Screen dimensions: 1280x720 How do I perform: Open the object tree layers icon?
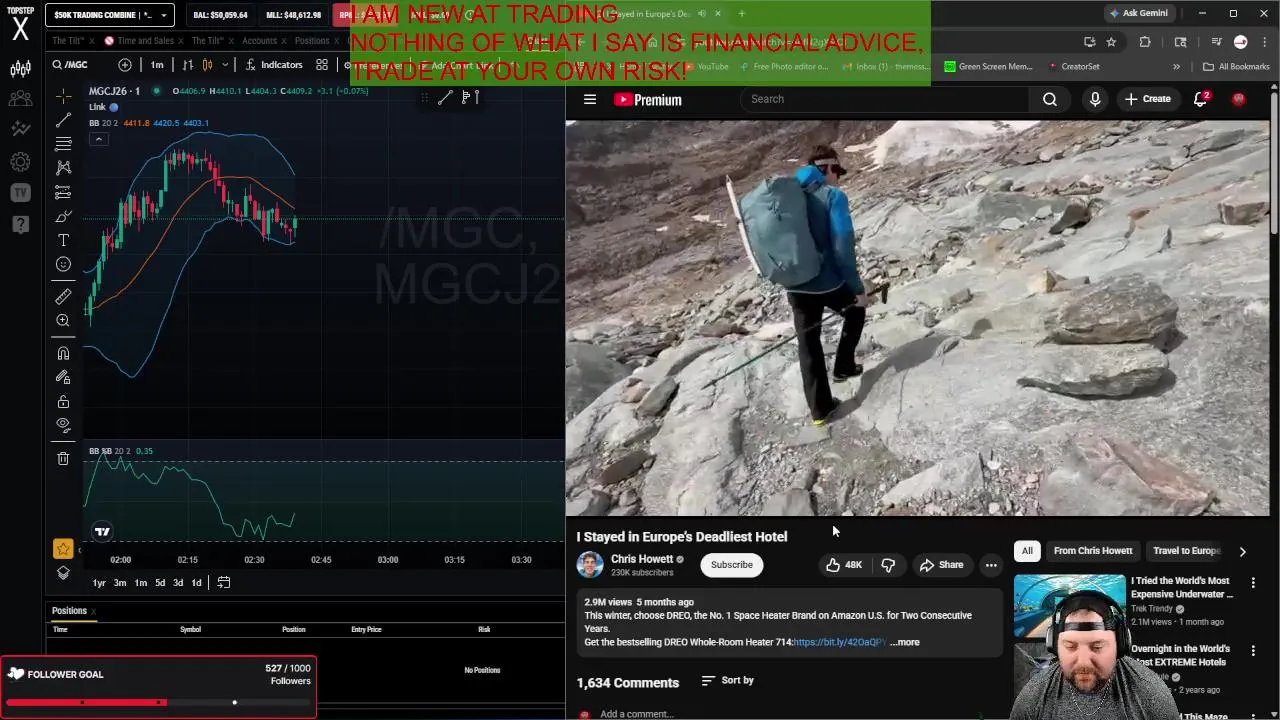tap(63, 573)
